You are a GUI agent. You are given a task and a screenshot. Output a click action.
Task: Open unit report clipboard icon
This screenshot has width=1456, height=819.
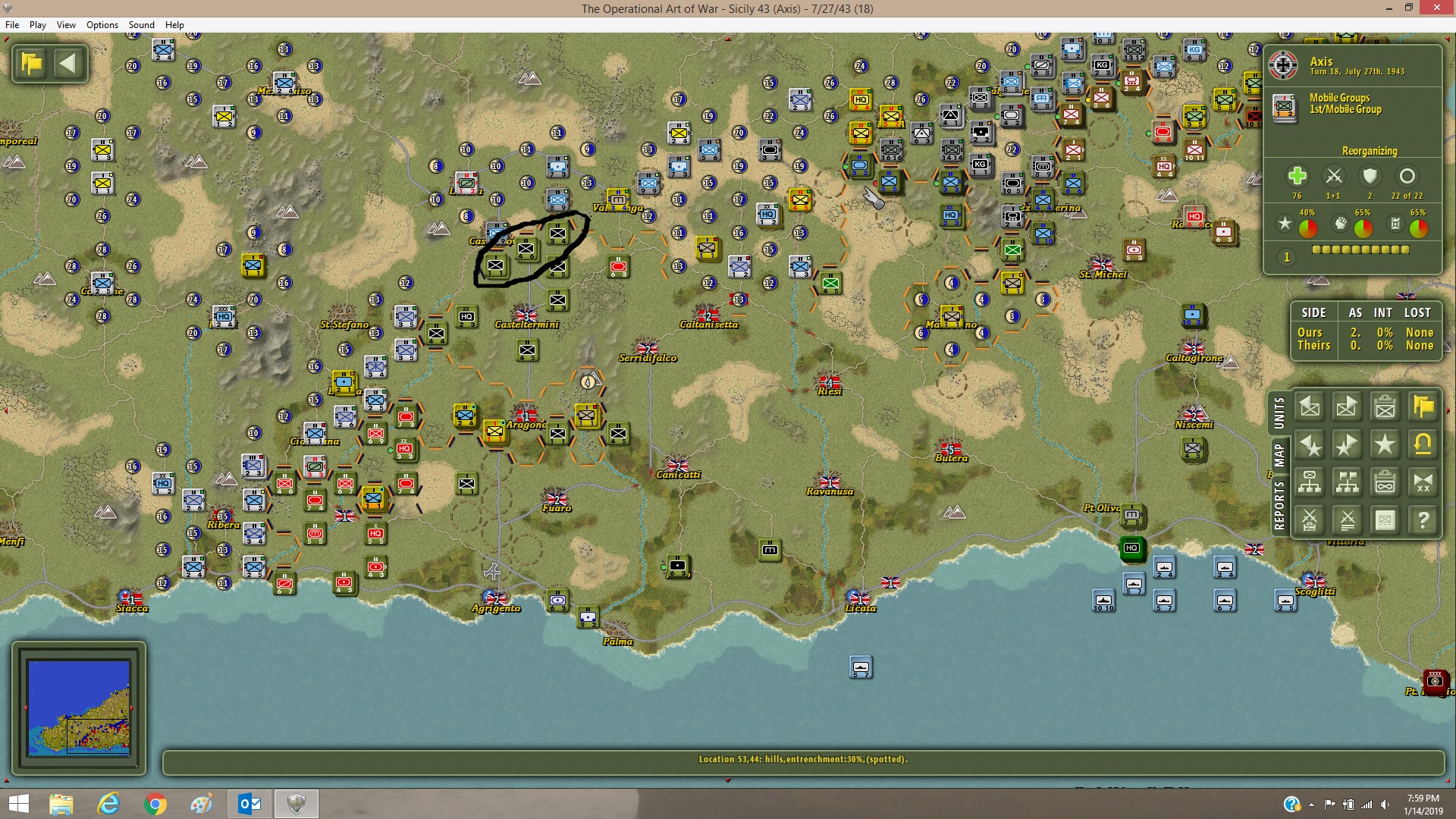click(x=1385, y=407)
